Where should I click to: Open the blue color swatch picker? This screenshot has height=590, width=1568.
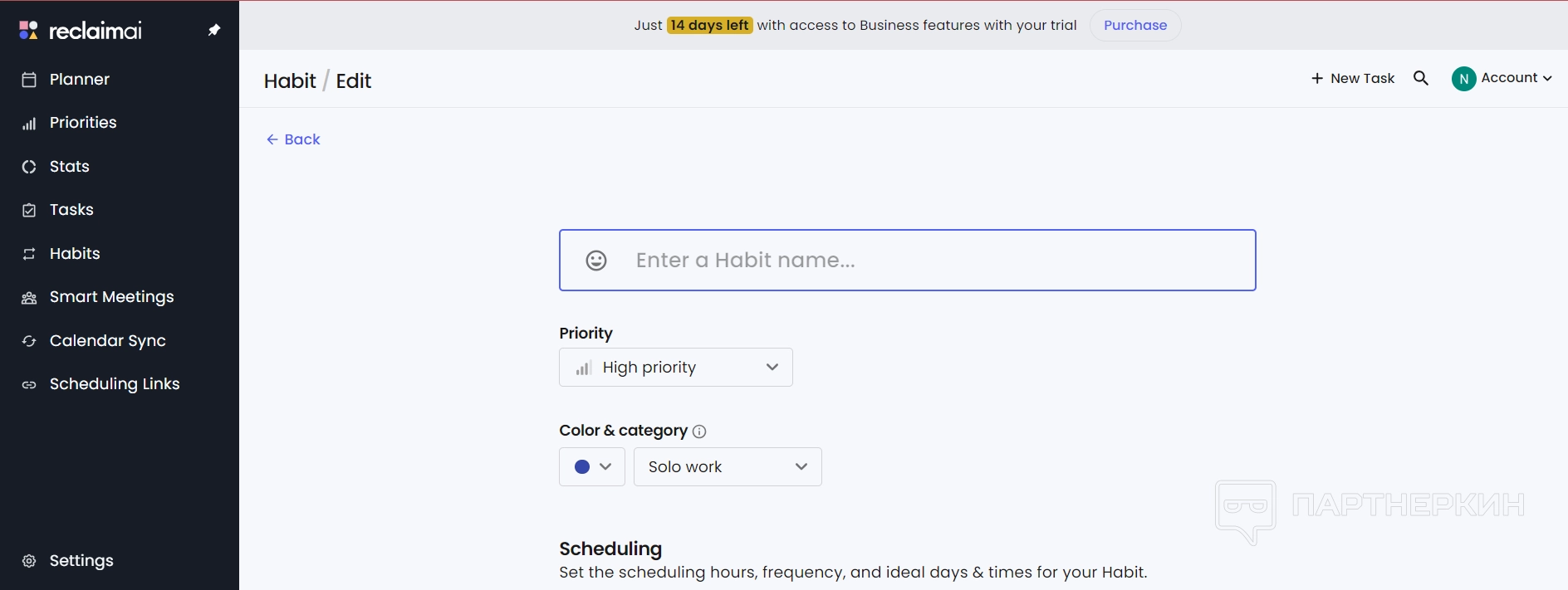point(592,467)
